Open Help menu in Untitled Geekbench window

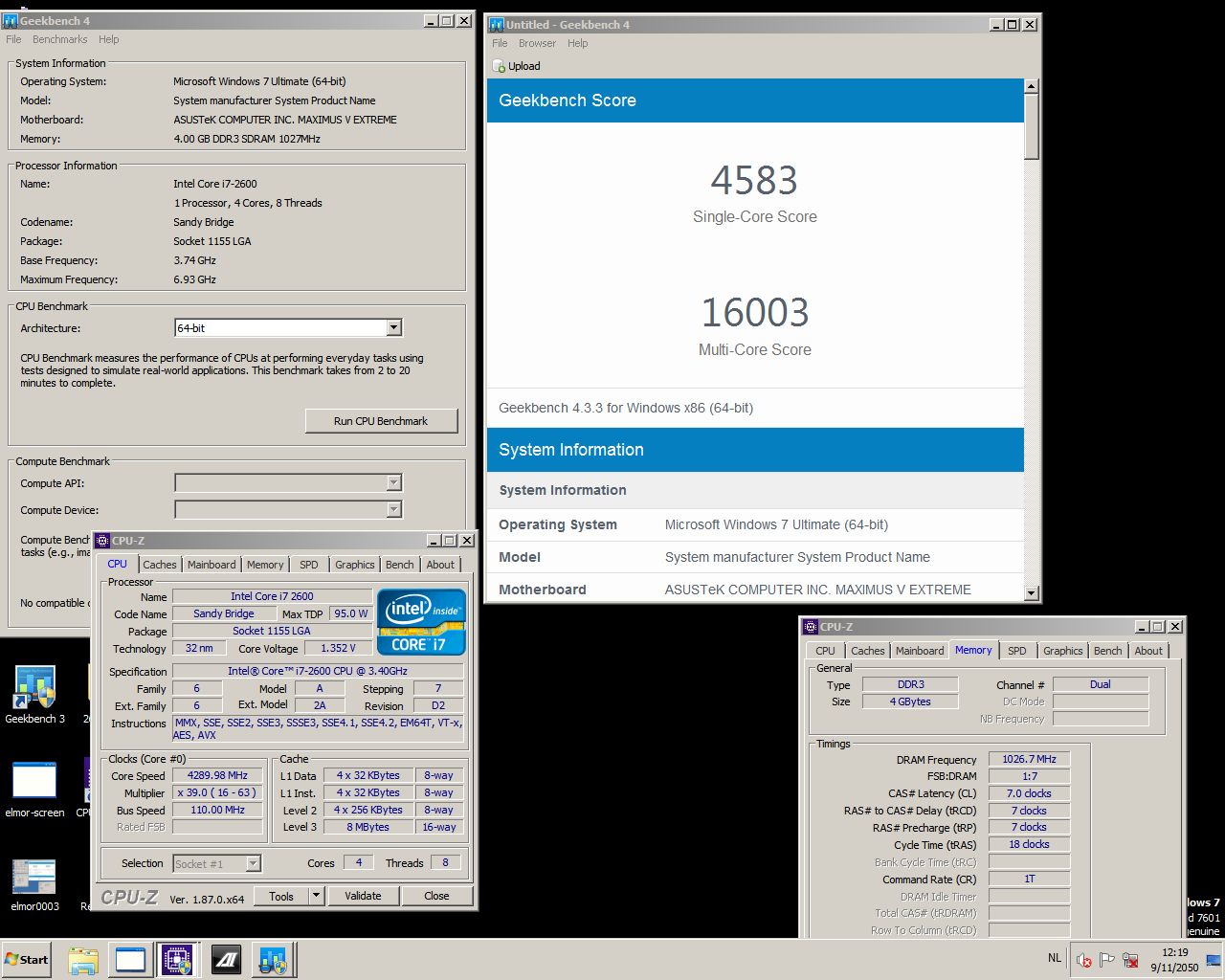pyautogui.click(x=577, y=43)
